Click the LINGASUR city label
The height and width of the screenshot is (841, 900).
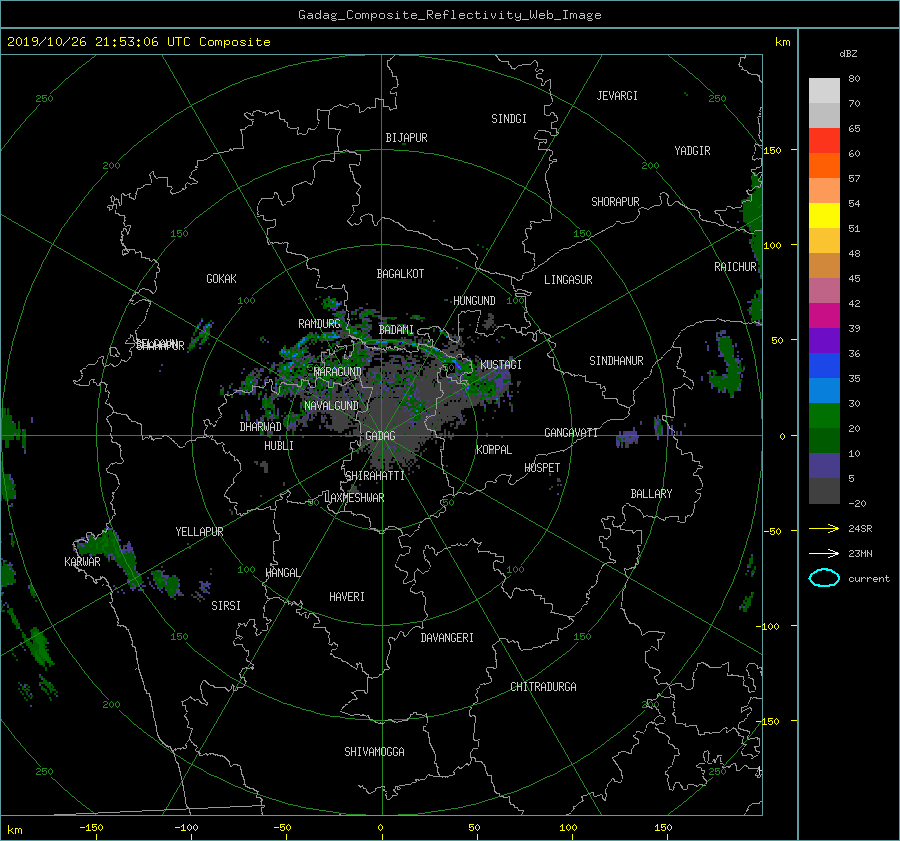coord(568,280)
